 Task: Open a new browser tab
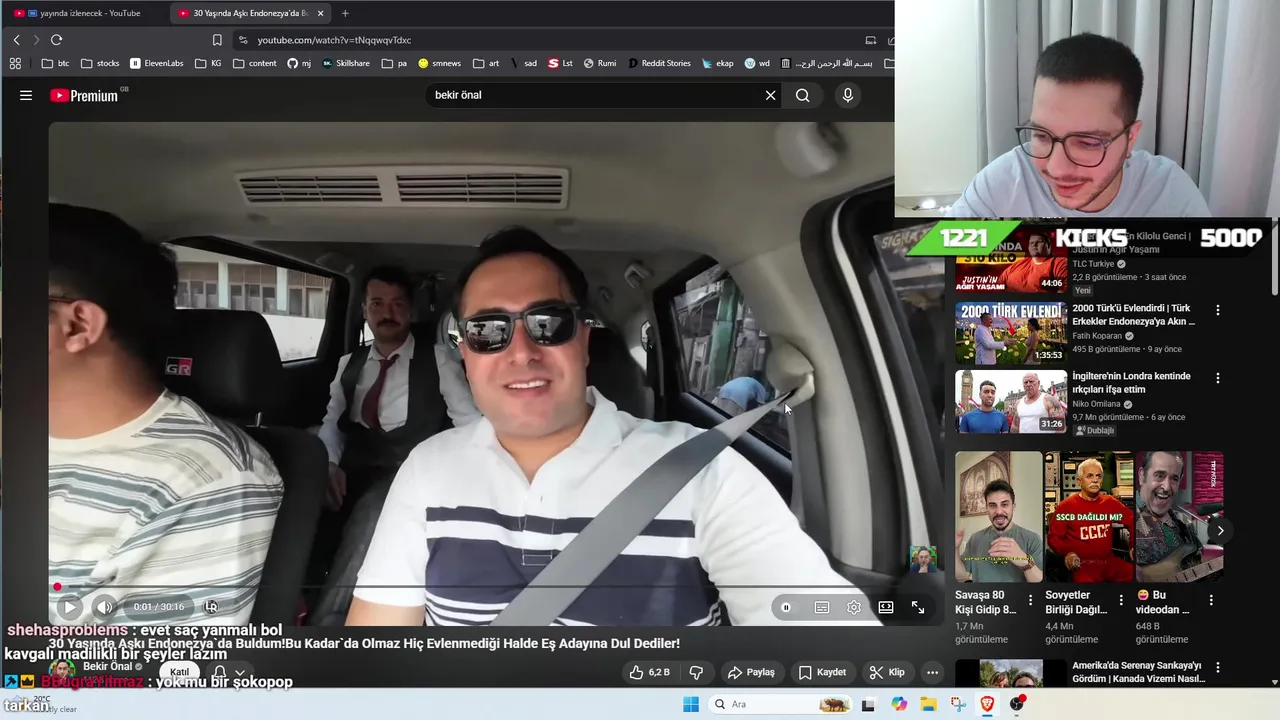tap(345, 13)
